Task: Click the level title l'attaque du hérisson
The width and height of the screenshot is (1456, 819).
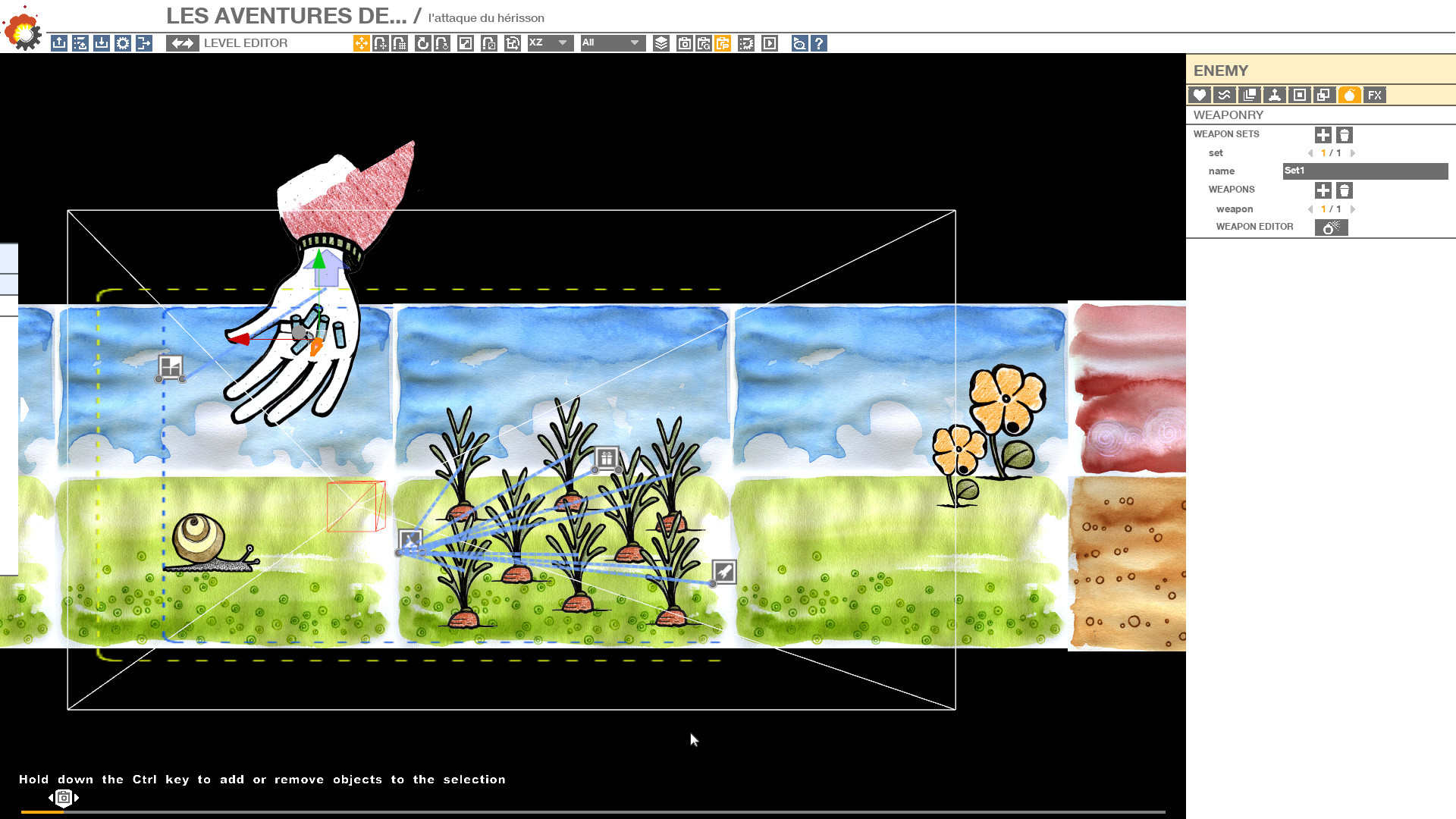Action: (x=487, y=17)
